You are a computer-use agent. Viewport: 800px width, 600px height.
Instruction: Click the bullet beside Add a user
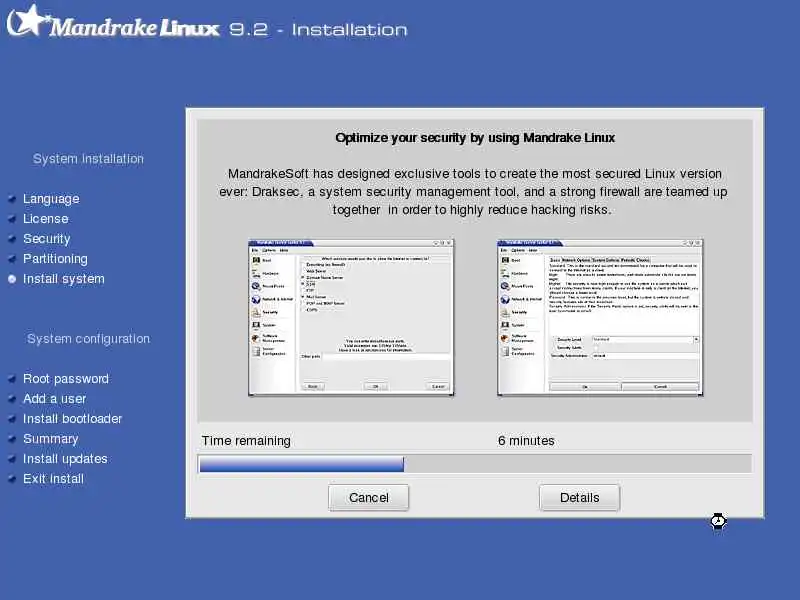point(12,398)
